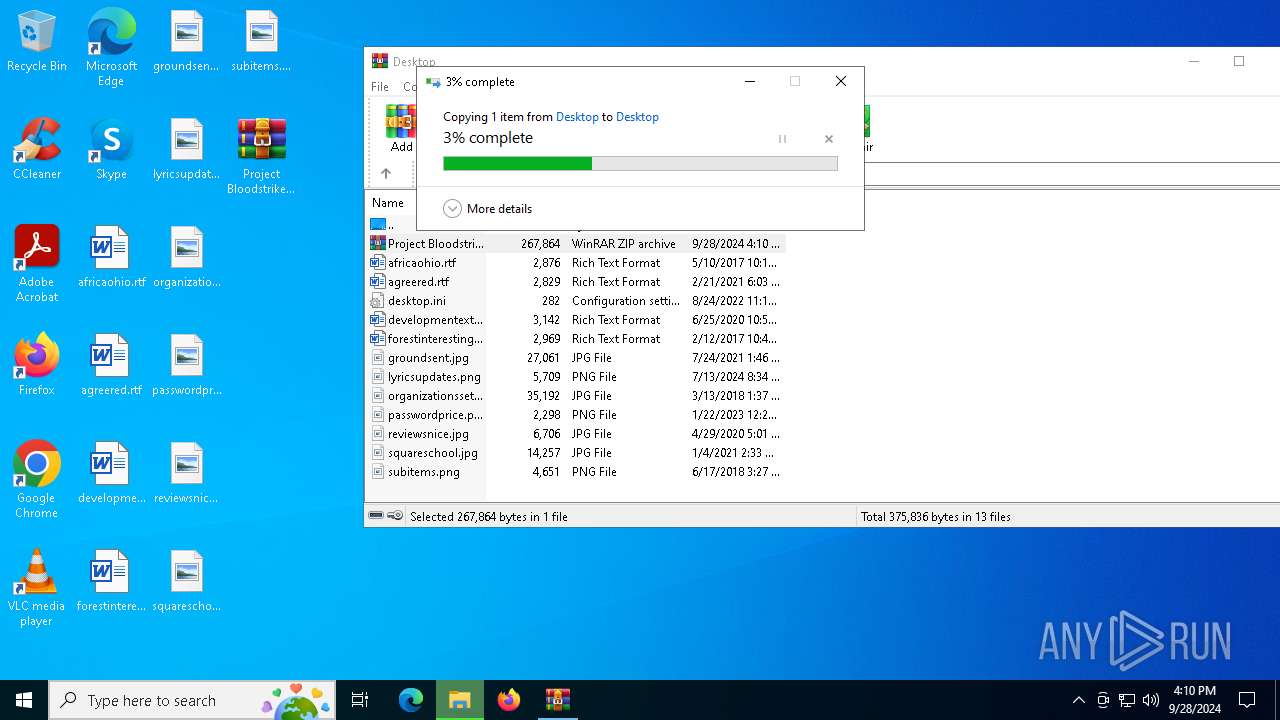This screenshot has height=720, width=1280.
Task: Select the groundsent image desktop file
Action: coord(186,42)
